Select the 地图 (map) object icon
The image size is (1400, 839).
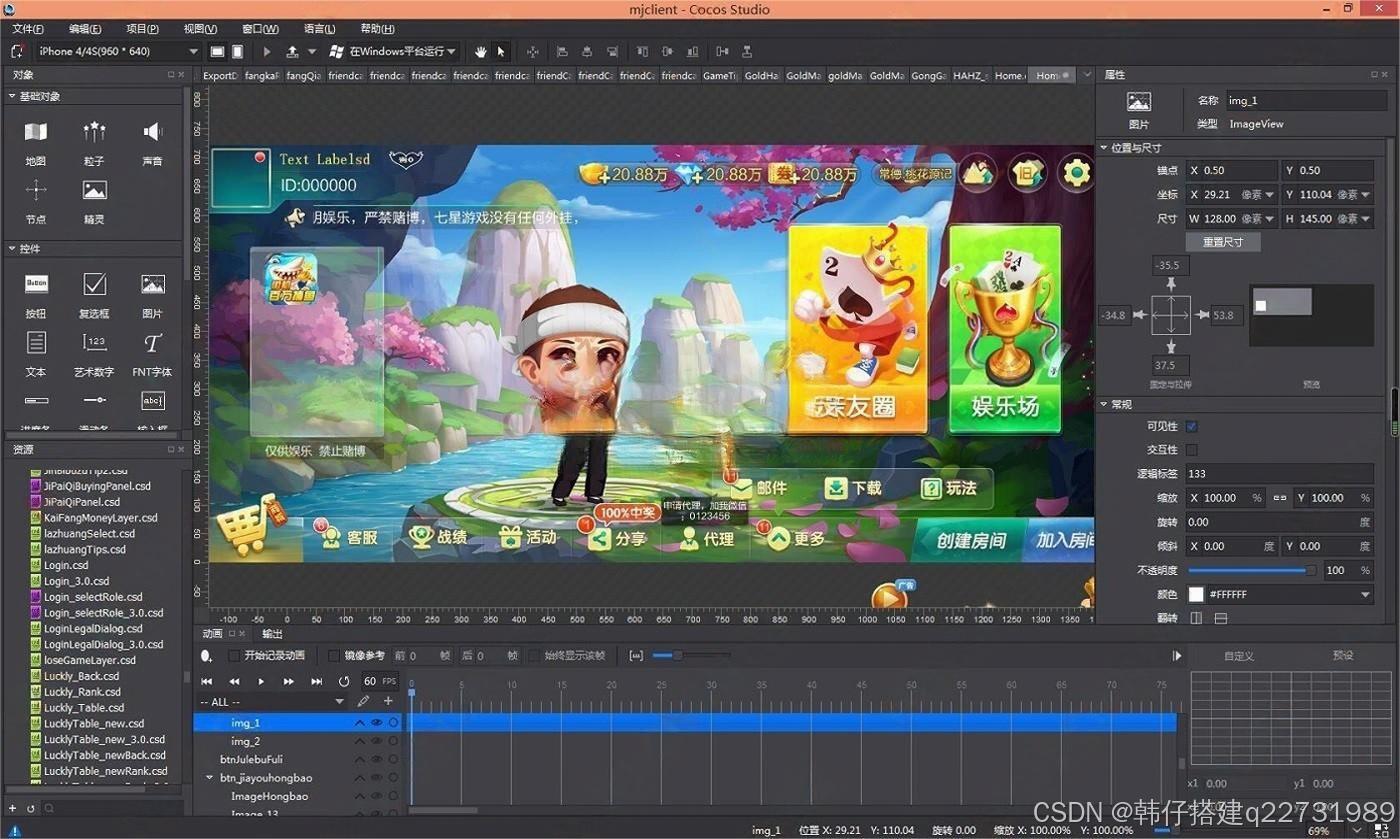tap(36, 132)
